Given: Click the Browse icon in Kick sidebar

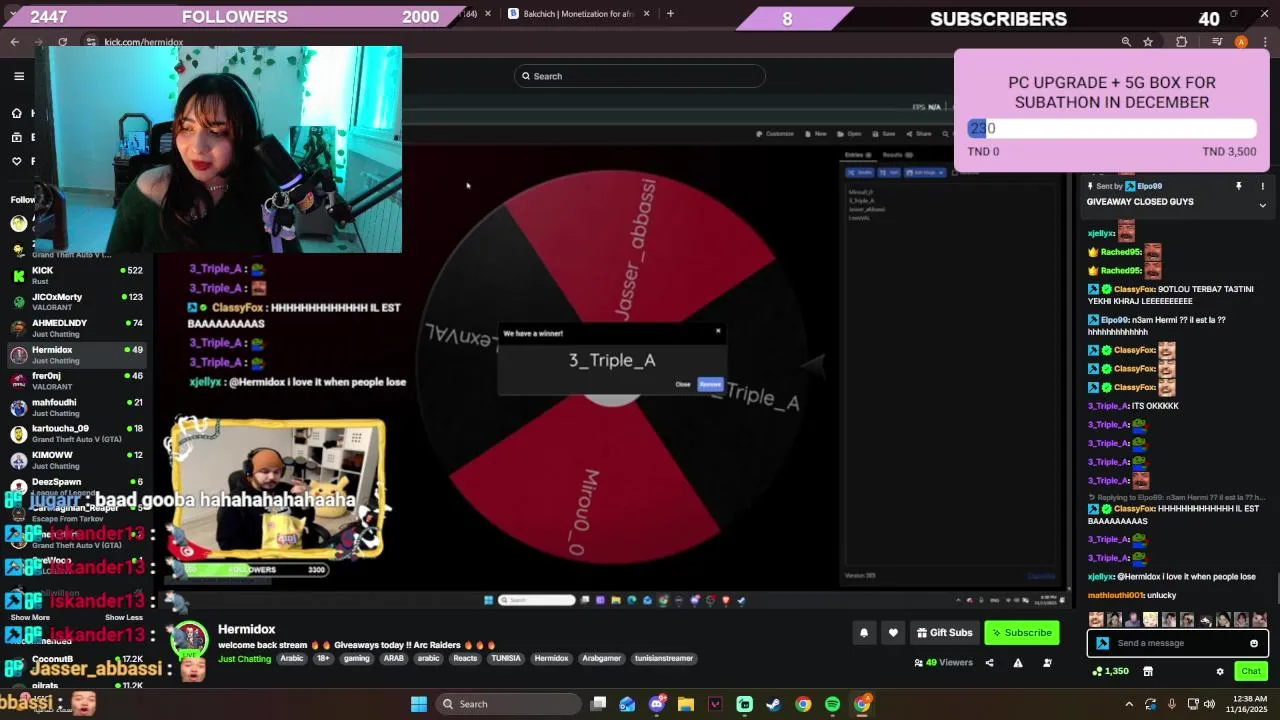Looking at the screenshot, I should click(x=16, y=137).
